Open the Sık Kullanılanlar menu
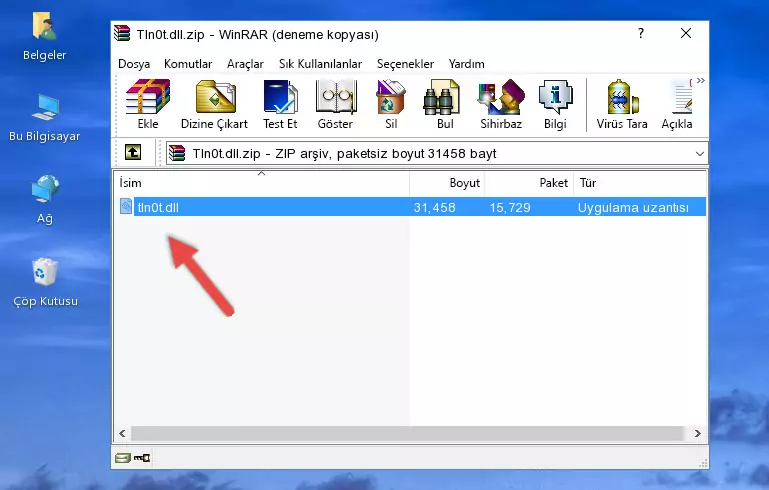The width and height of the screenshot is (769, 490). click(x=320, y=64)
